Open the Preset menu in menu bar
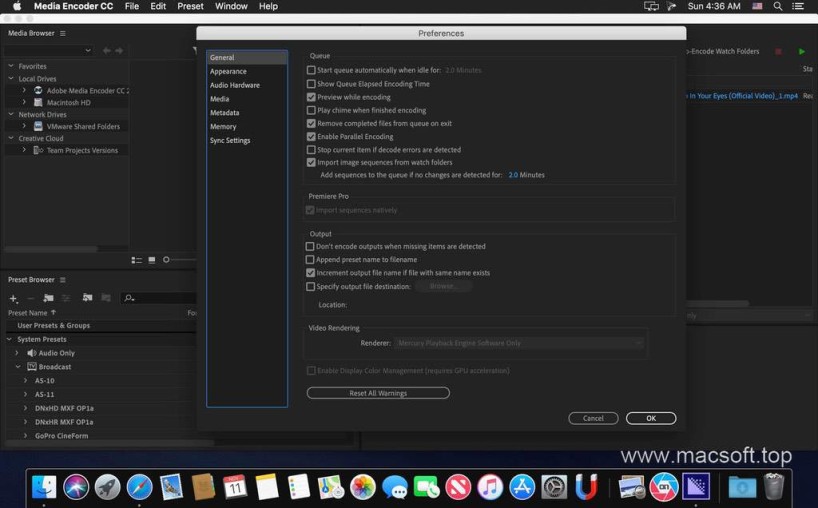The height and width of the screenshot is (508, 818). pyautogui.click(x=190, y=6)
